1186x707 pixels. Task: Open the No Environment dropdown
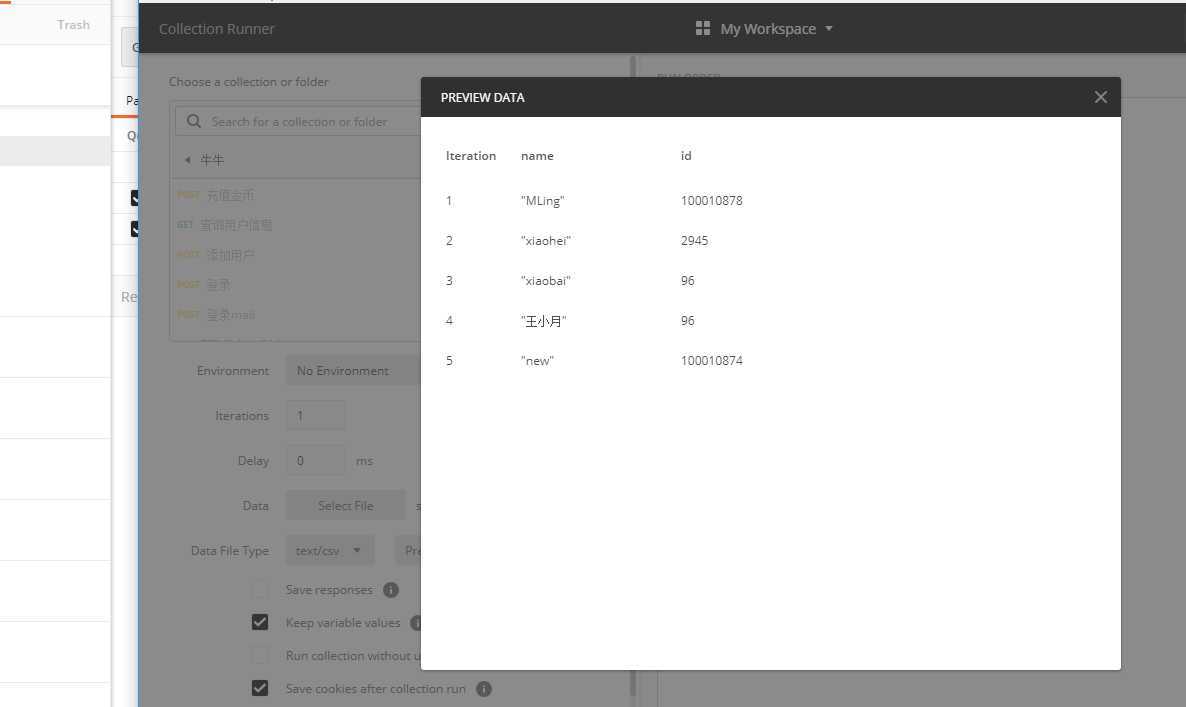[352, 371]
